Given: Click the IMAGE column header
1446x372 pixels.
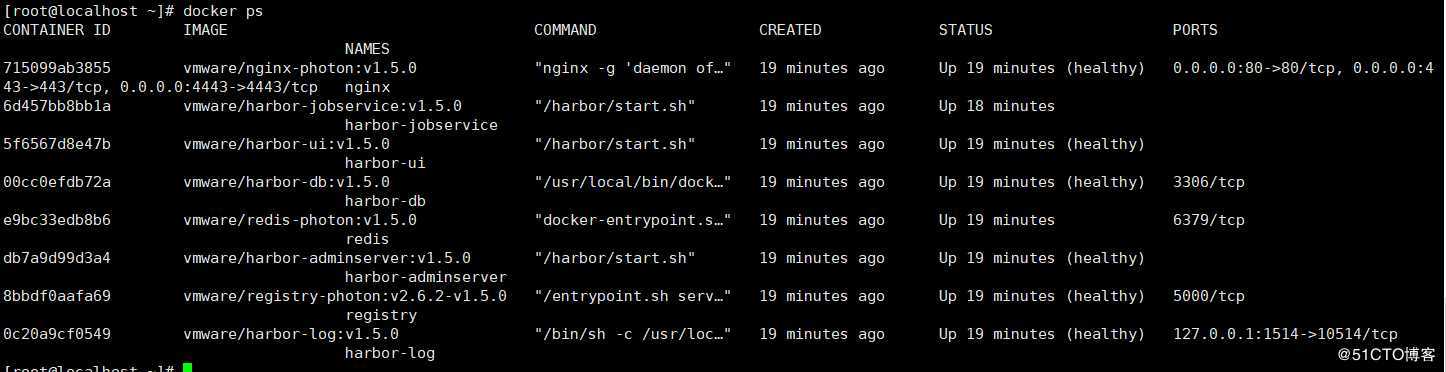Looking at the screenshot, I should point(205,30).
